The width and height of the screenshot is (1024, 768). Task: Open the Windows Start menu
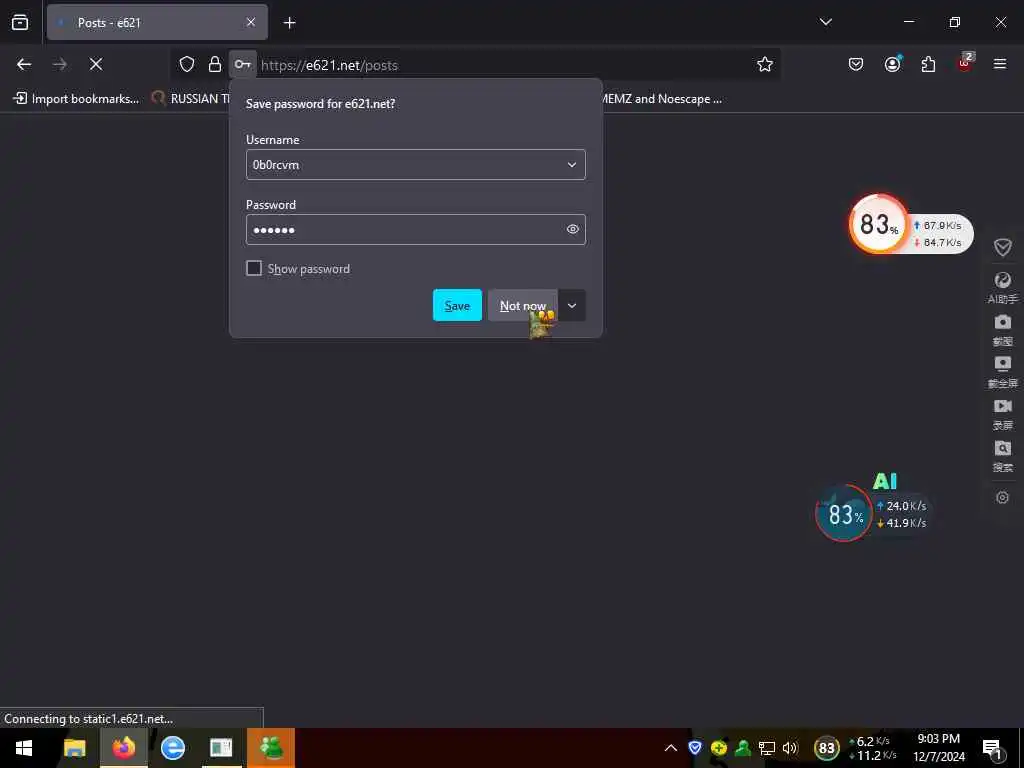point(24,748)
